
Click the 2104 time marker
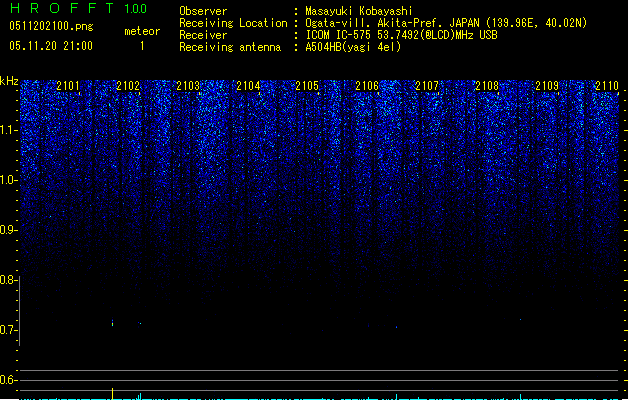(248, 85)
